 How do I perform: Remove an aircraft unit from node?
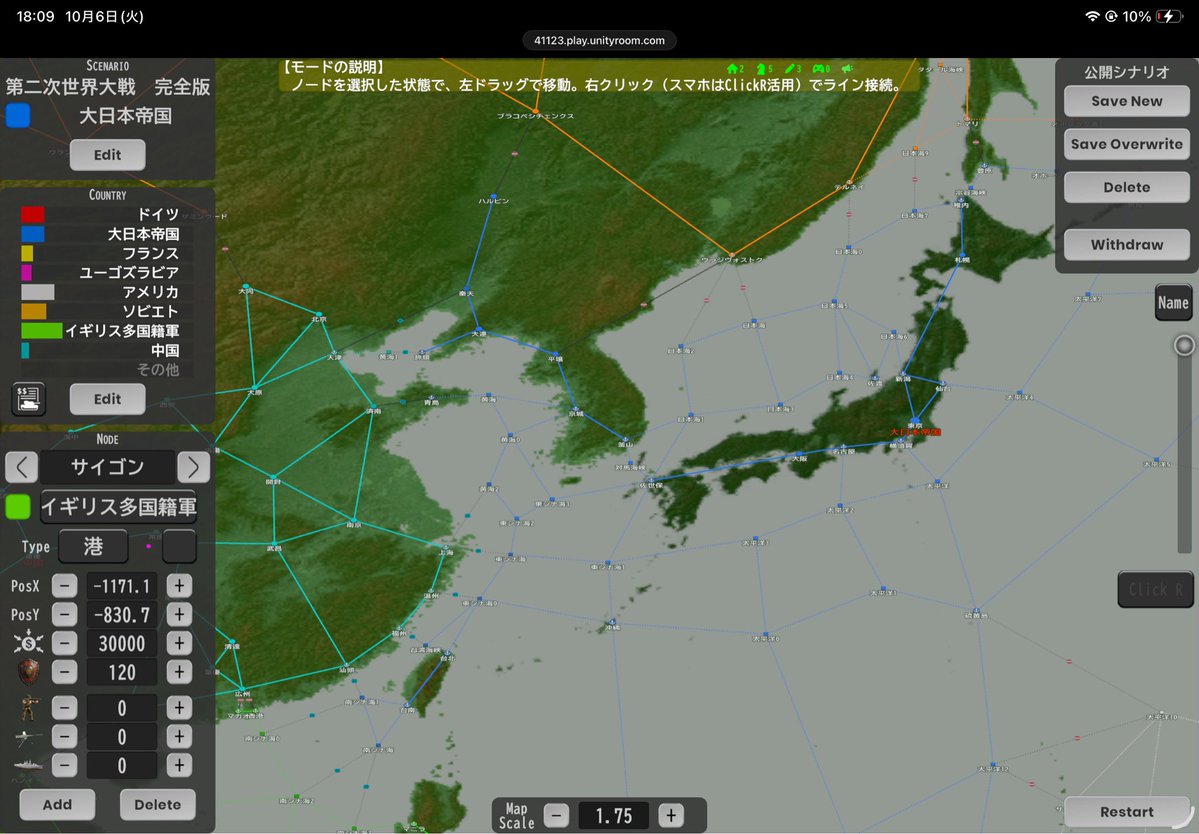pyautogui.click(x=64, y=737)
